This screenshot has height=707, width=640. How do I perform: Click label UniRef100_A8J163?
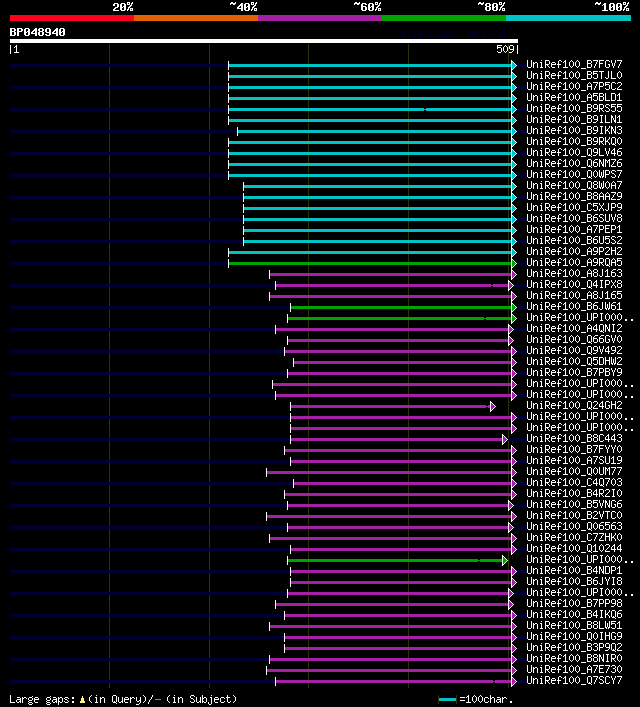click(x=574, y=273)
